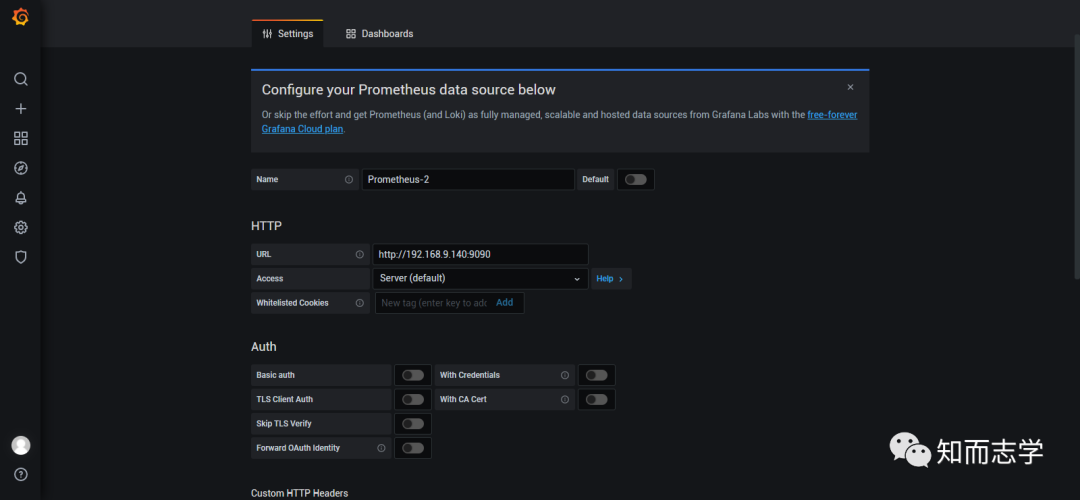
Task: Enable the Skip TLS Verify toggle
Action: pyautogui.click(x=412, y=424)
